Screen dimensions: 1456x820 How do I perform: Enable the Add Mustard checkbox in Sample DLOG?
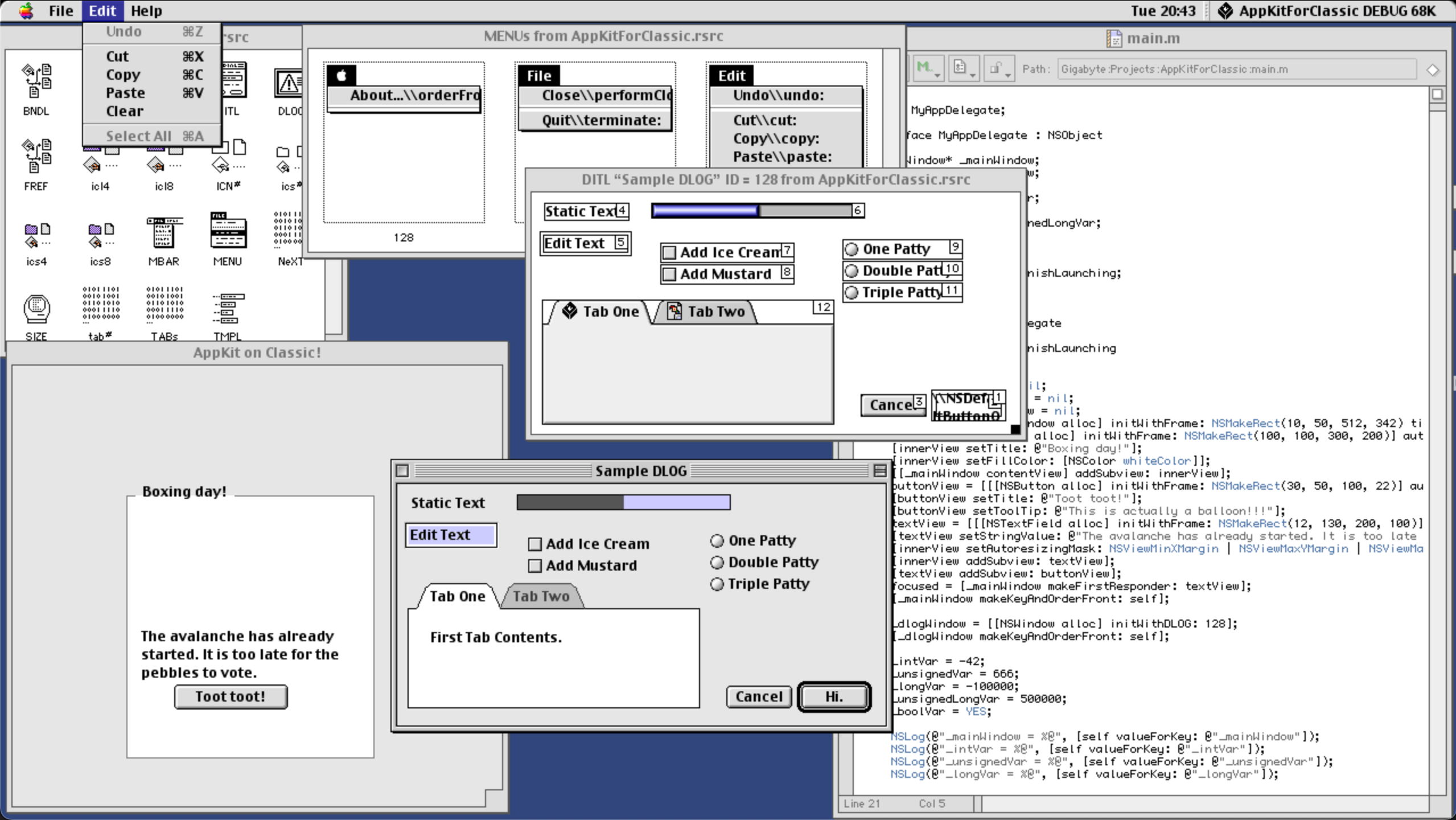point(534,566)
